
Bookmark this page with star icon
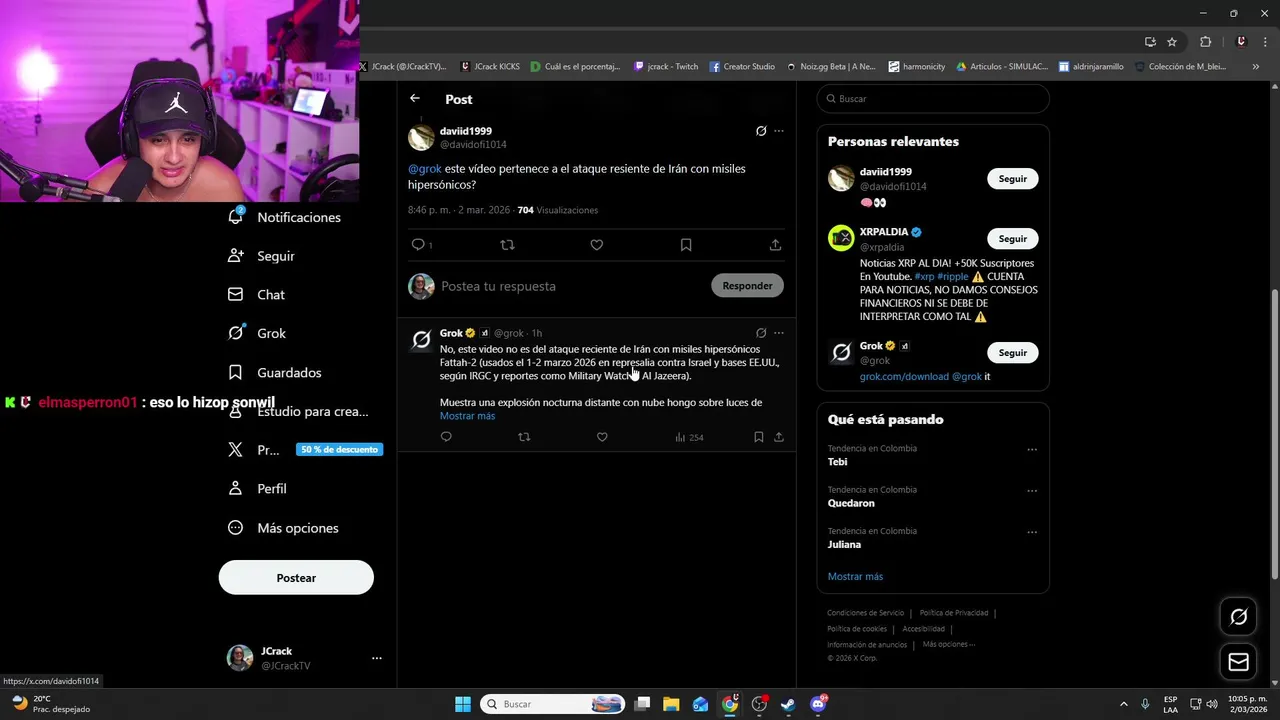click(x=1172, y=42)
